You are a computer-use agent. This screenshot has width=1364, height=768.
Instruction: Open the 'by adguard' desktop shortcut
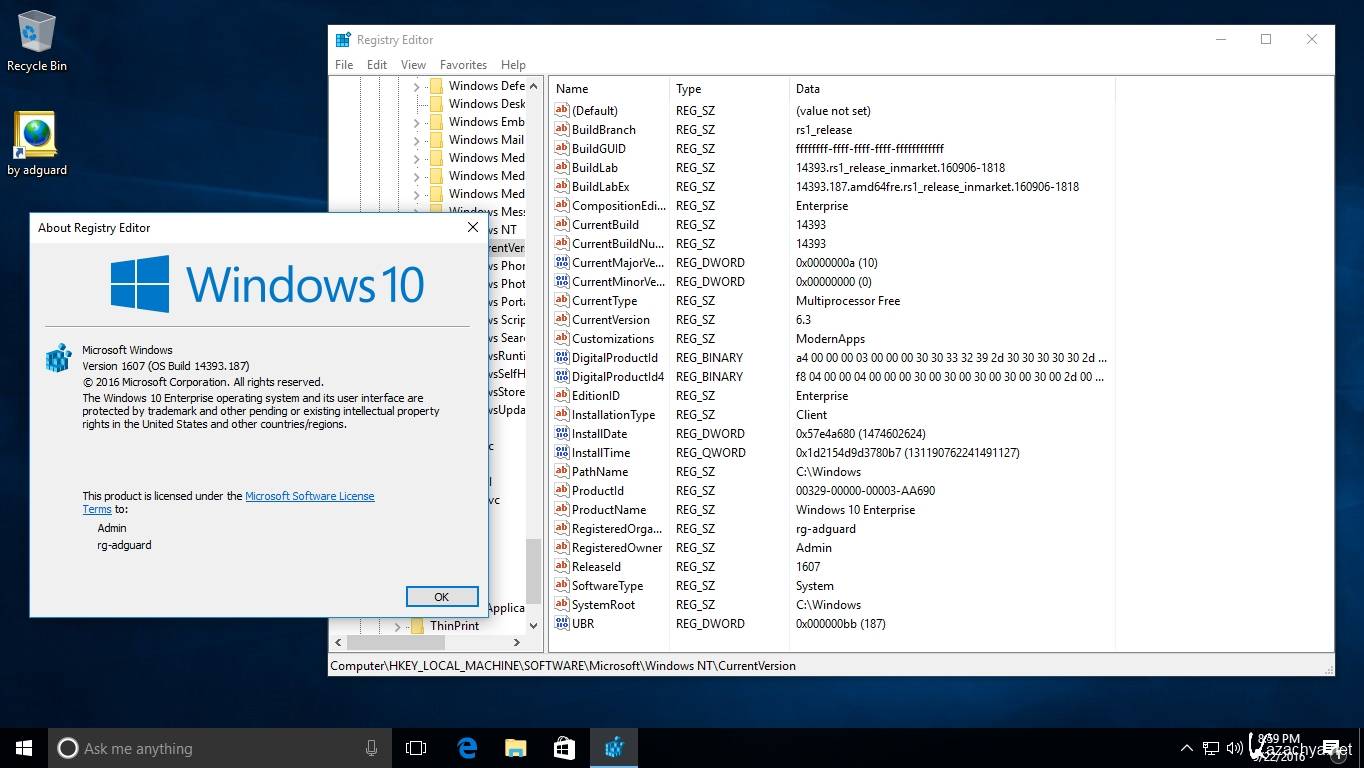[x=36, y=144]
